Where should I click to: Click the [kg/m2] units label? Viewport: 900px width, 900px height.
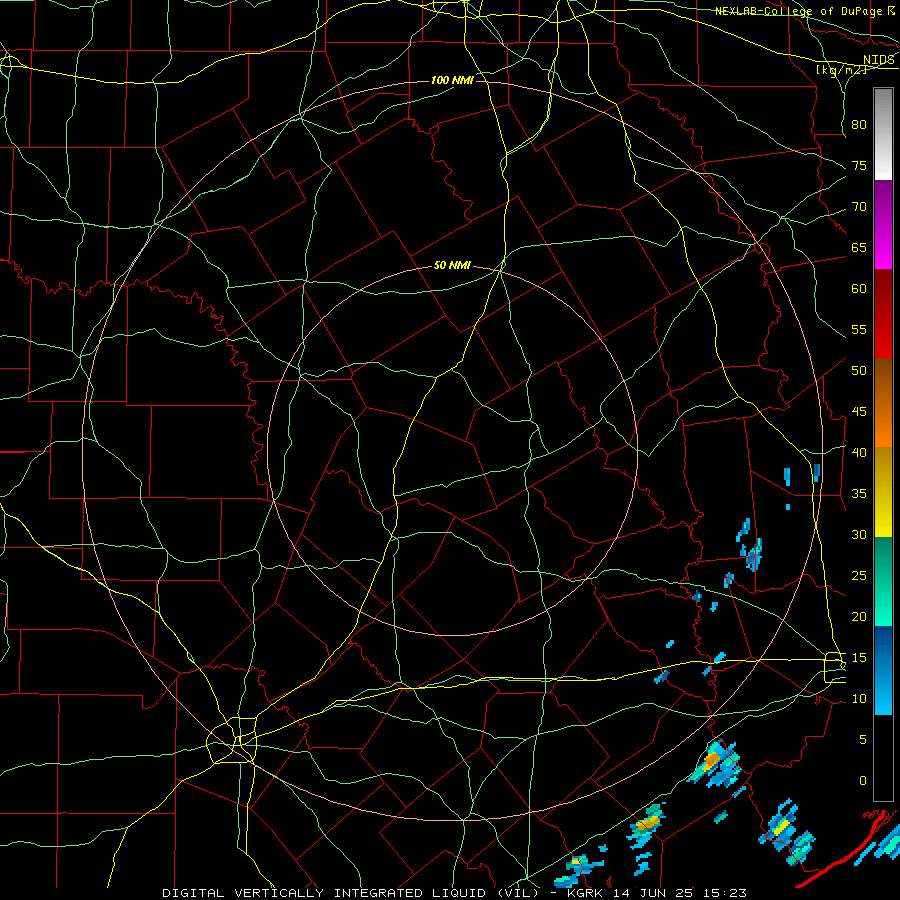pyautogui.click(x=841, y=70)
